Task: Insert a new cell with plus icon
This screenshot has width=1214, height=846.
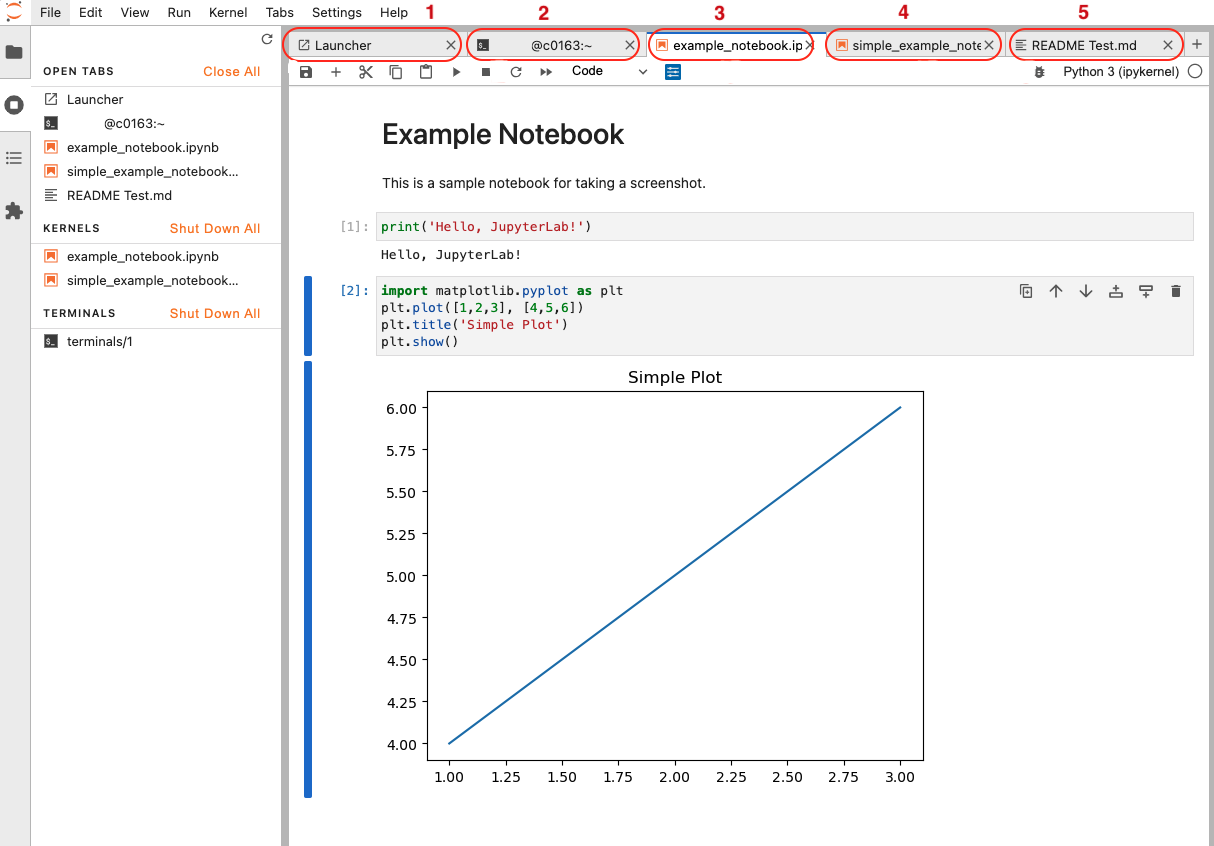Action: coord(336,72)
